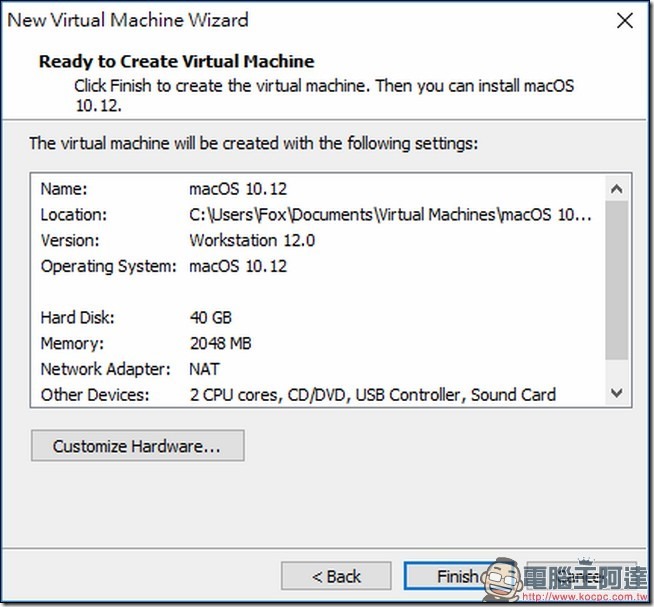The height and width of the screenshot is (607, 654).
Task: Click the Version: label
Action: pos(70,240)
